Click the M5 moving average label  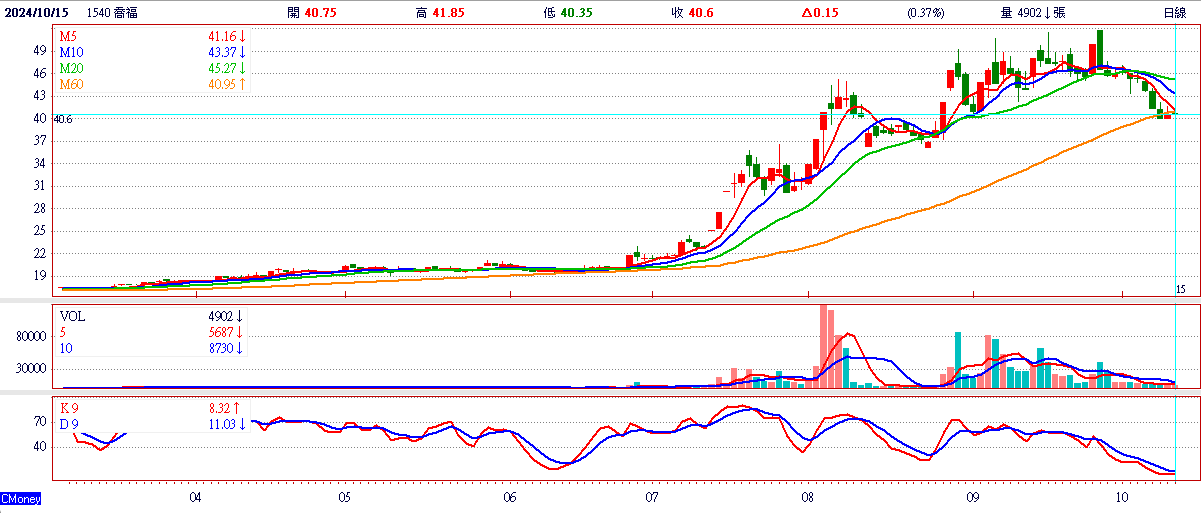click(69, 36)
